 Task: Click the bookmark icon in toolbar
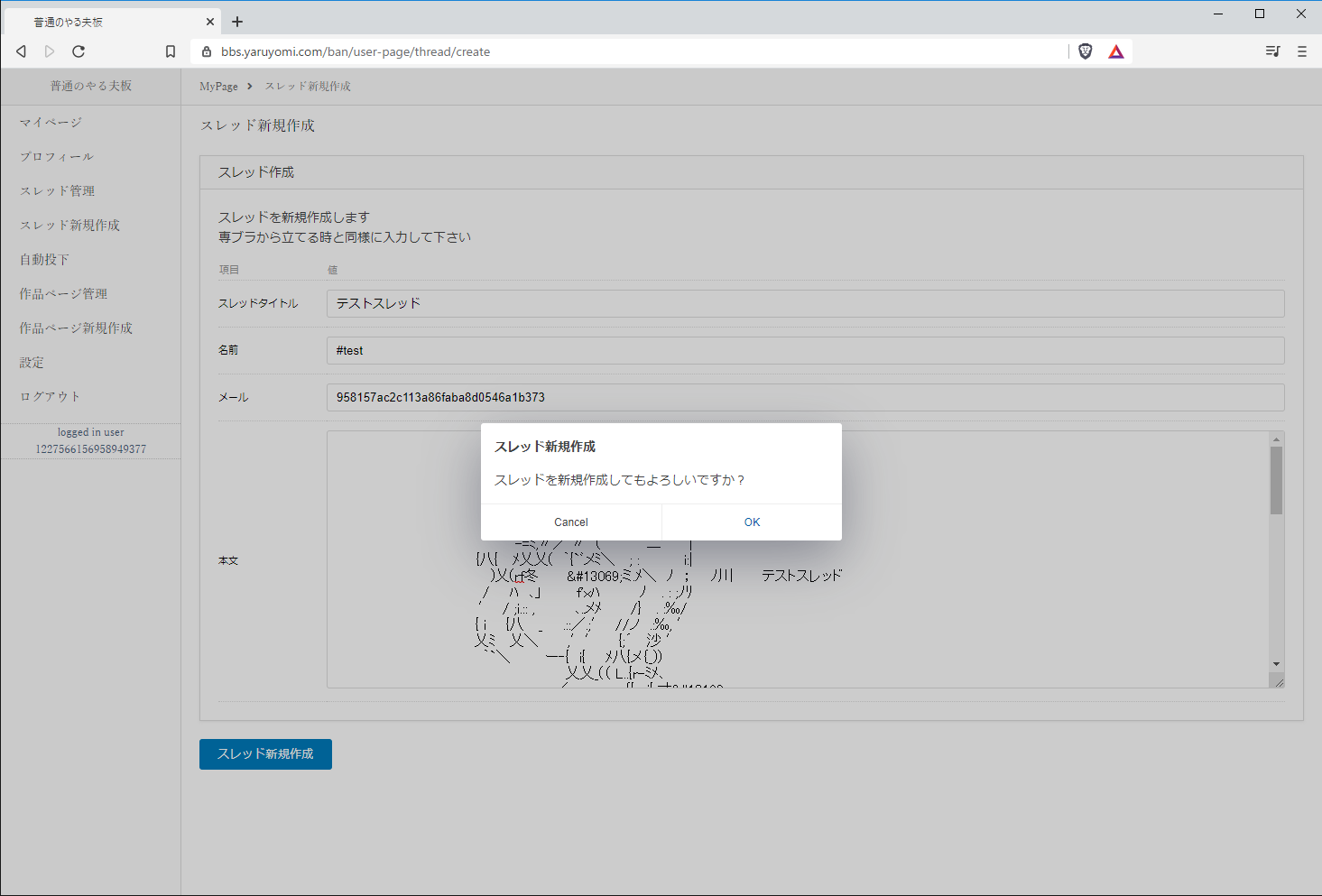point(171,51)
